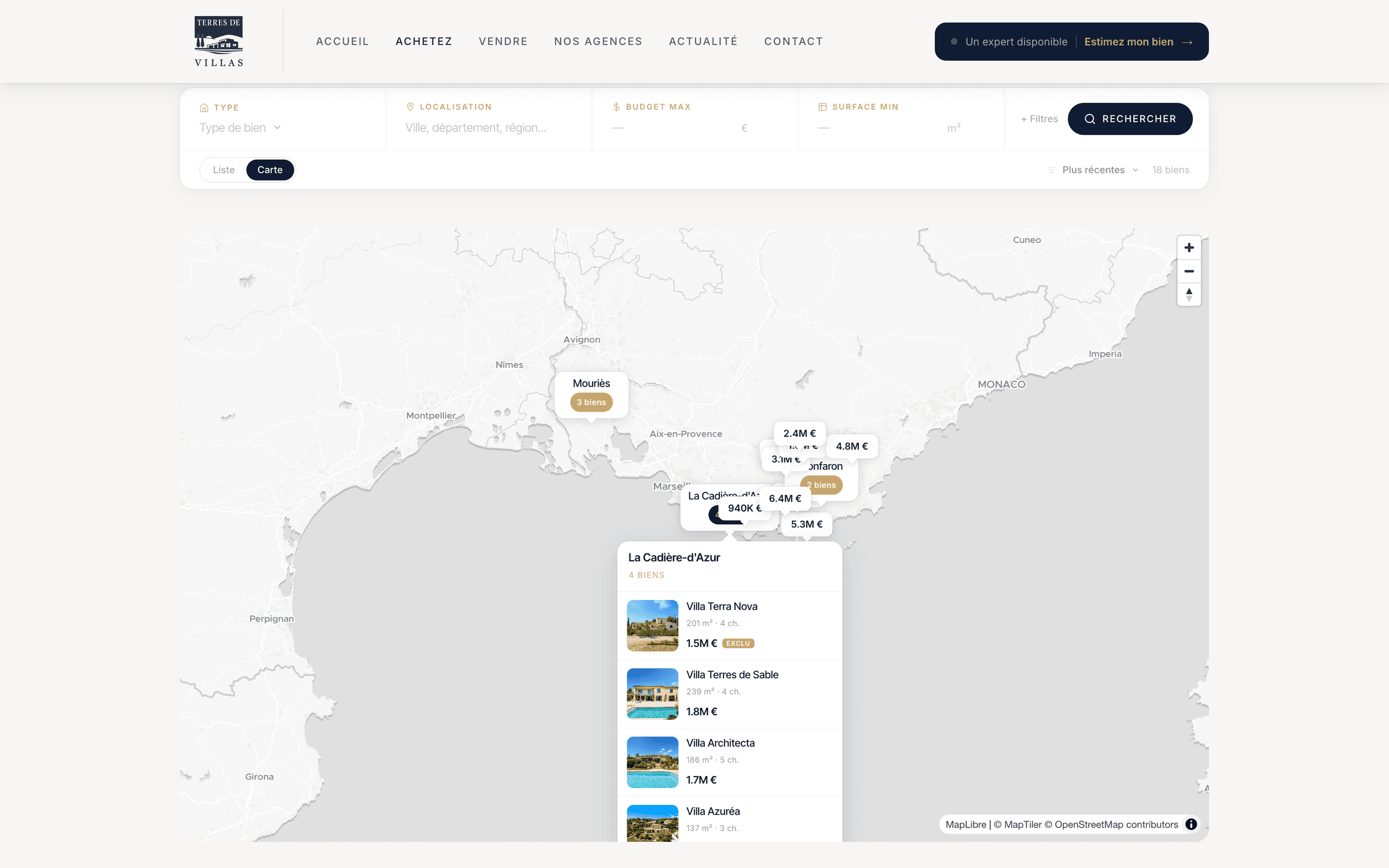The height and width of the screenshot is (868, 1389).
Task: Open NOS AGENCES page
Action: click(x=598, y=41)
